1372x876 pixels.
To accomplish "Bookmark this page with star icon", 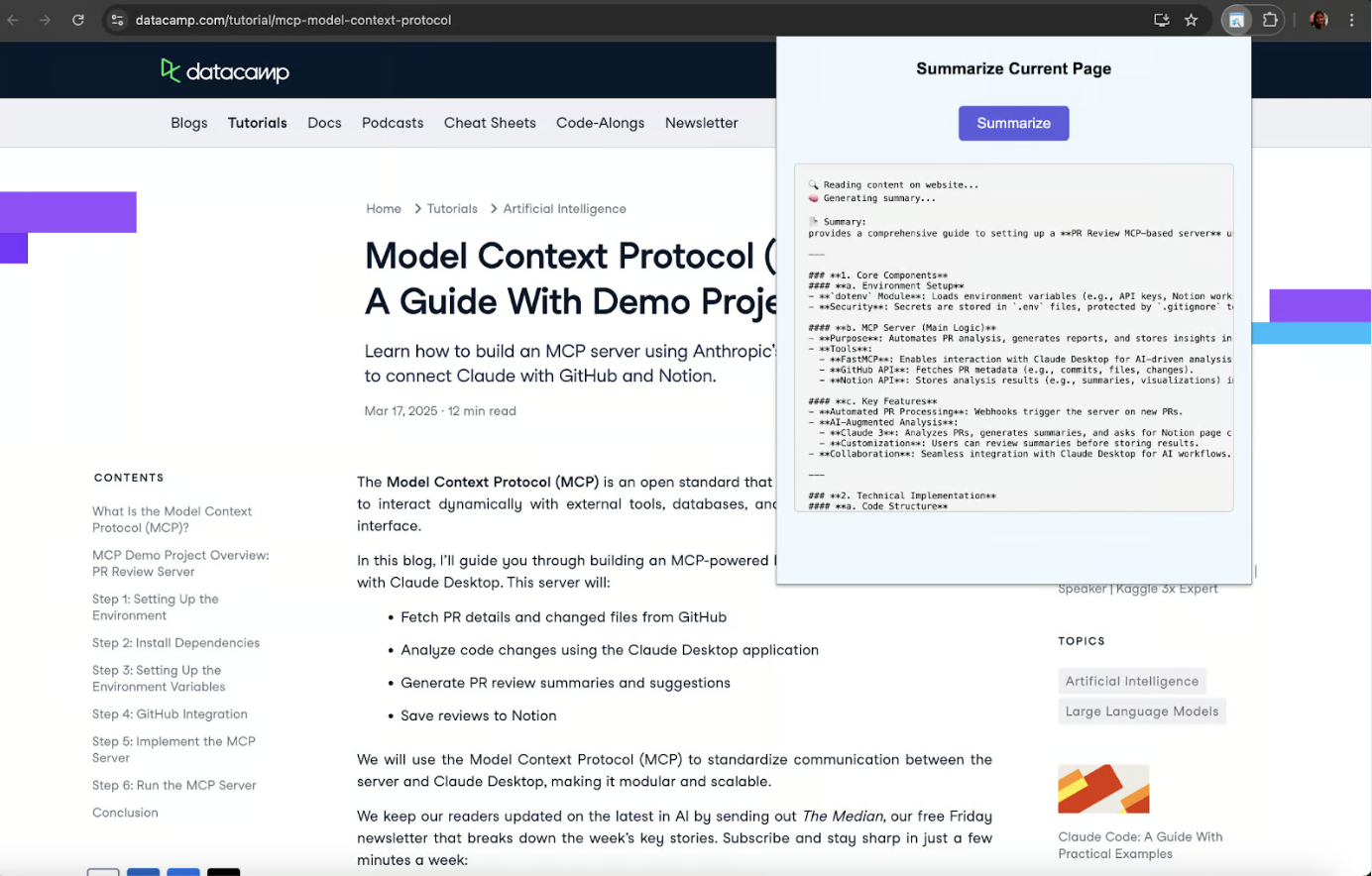I will (1191, 20).
